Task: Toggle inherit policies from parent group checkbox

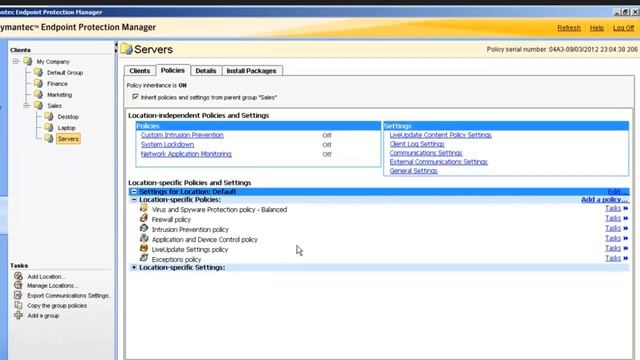Action: (136, 97)
